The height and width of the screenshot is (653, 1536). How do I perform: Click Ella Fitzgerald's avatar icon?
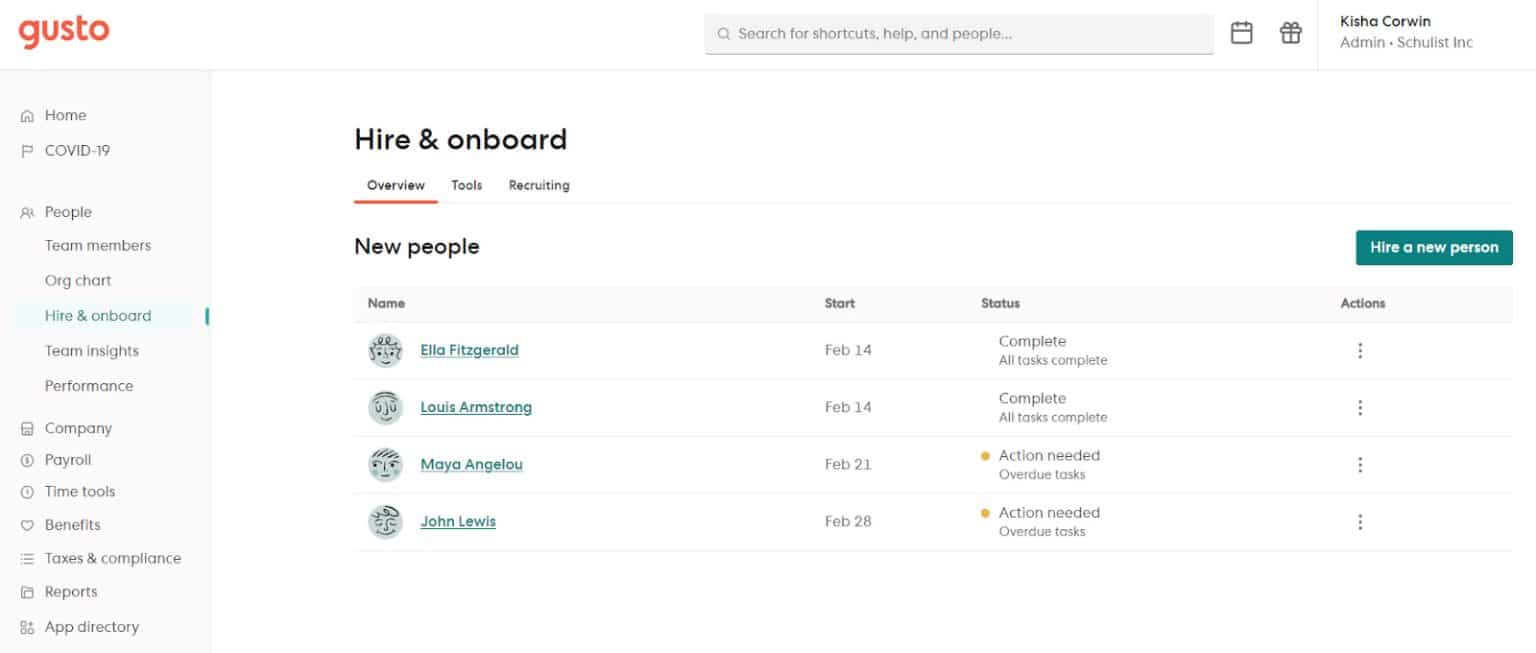tap(385, 351)
